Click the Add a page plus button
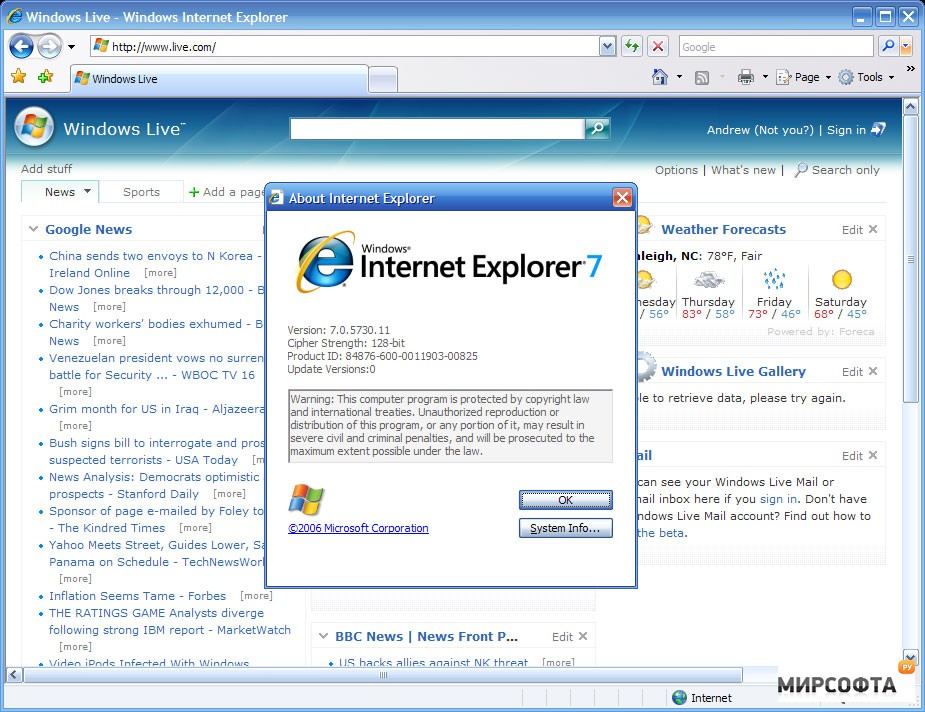This screenshot has height=712, width=925. tap(193, 192)
